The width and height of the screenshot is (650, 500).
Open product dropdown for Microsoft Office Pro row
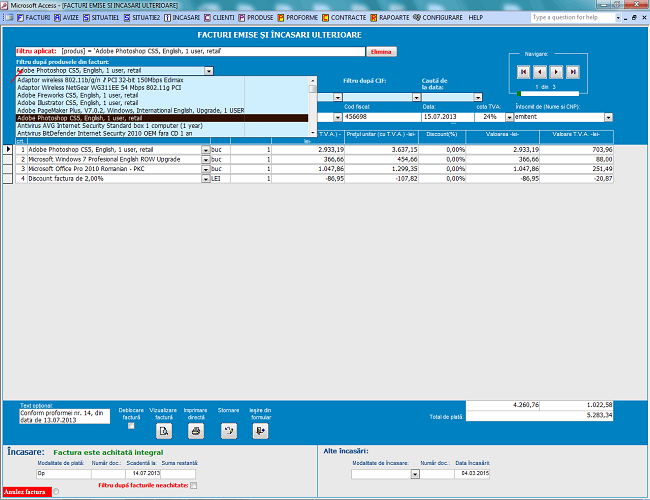tap(206, 169)
